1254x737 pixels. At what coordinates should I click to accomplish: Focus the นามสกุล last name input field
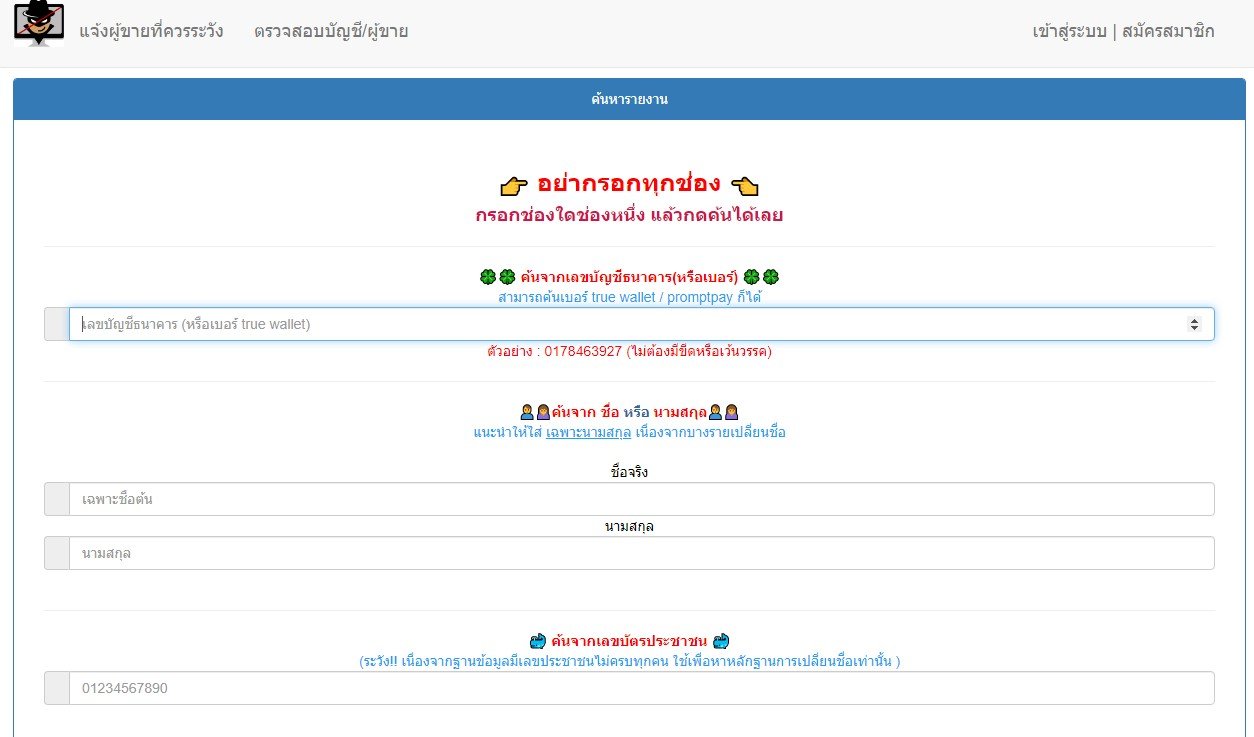[640, 553]
